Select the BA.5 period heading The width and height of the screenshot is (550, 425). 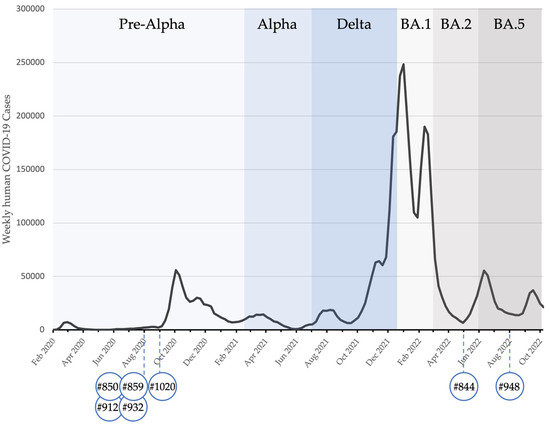(509, 24)
